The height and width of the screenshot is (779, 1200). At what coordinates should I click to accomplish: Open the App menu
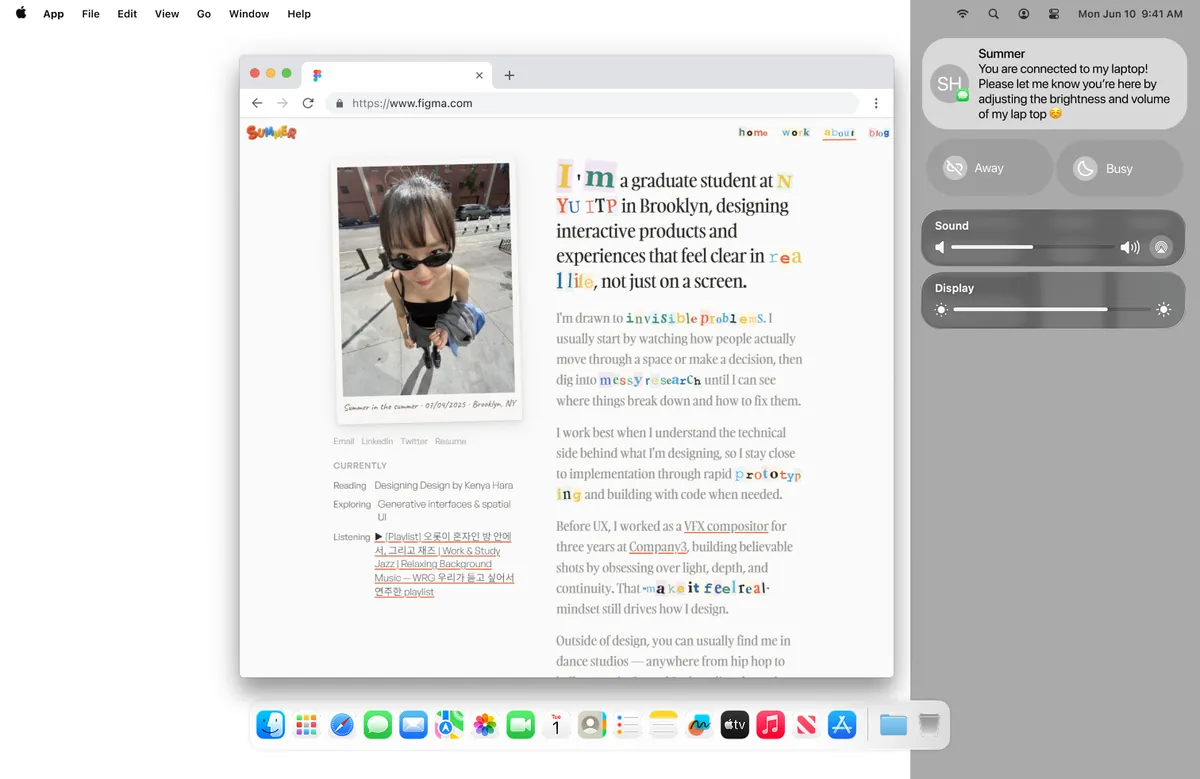coord(54,14)
